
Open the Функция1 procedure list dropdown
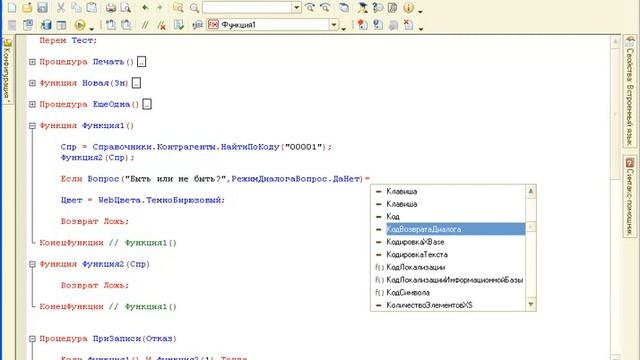click(x=334, y=25)
